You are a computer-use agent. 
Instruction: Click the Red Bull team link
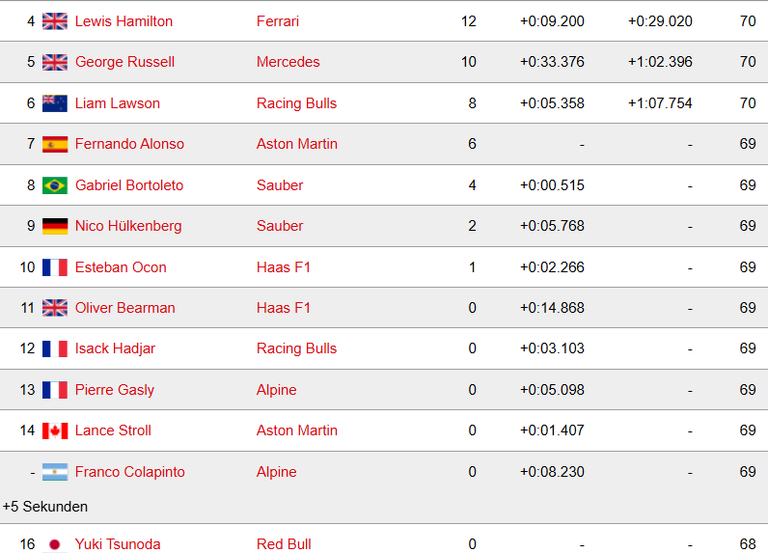[x=284, y=544]
